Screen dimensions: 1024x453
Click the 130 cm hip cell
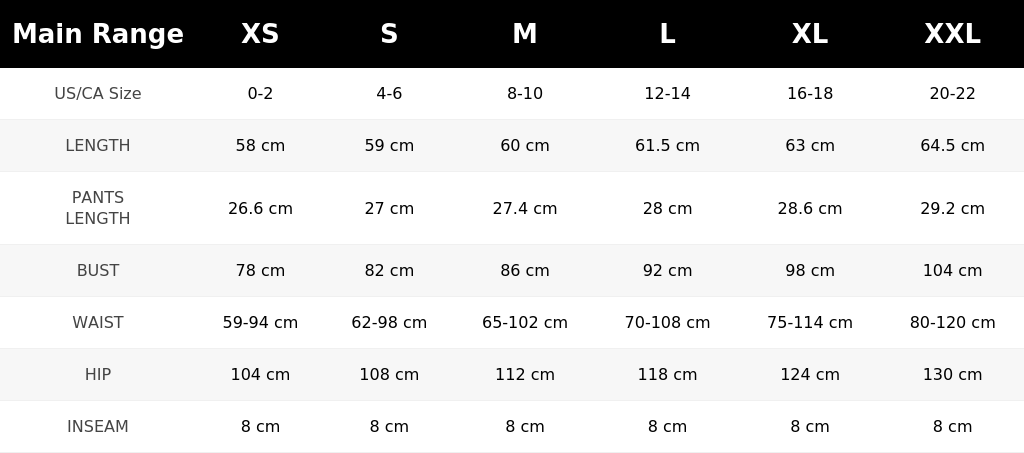952,375
